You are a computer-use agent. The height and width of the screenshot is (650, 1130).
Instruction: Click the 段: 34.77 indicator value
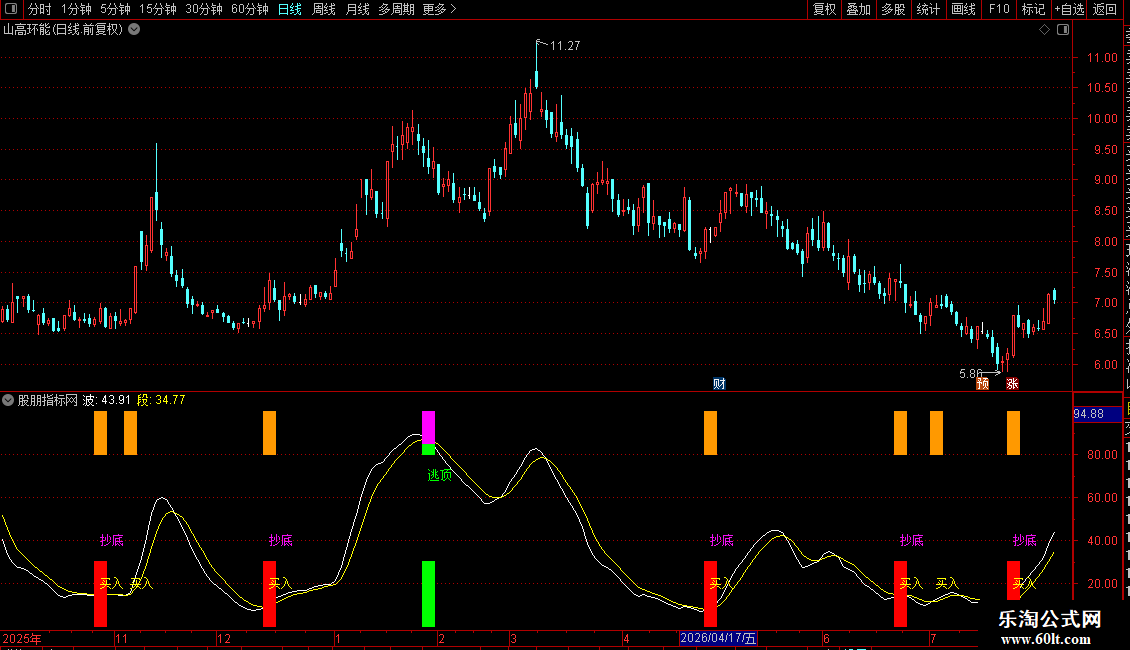(161, 400)
